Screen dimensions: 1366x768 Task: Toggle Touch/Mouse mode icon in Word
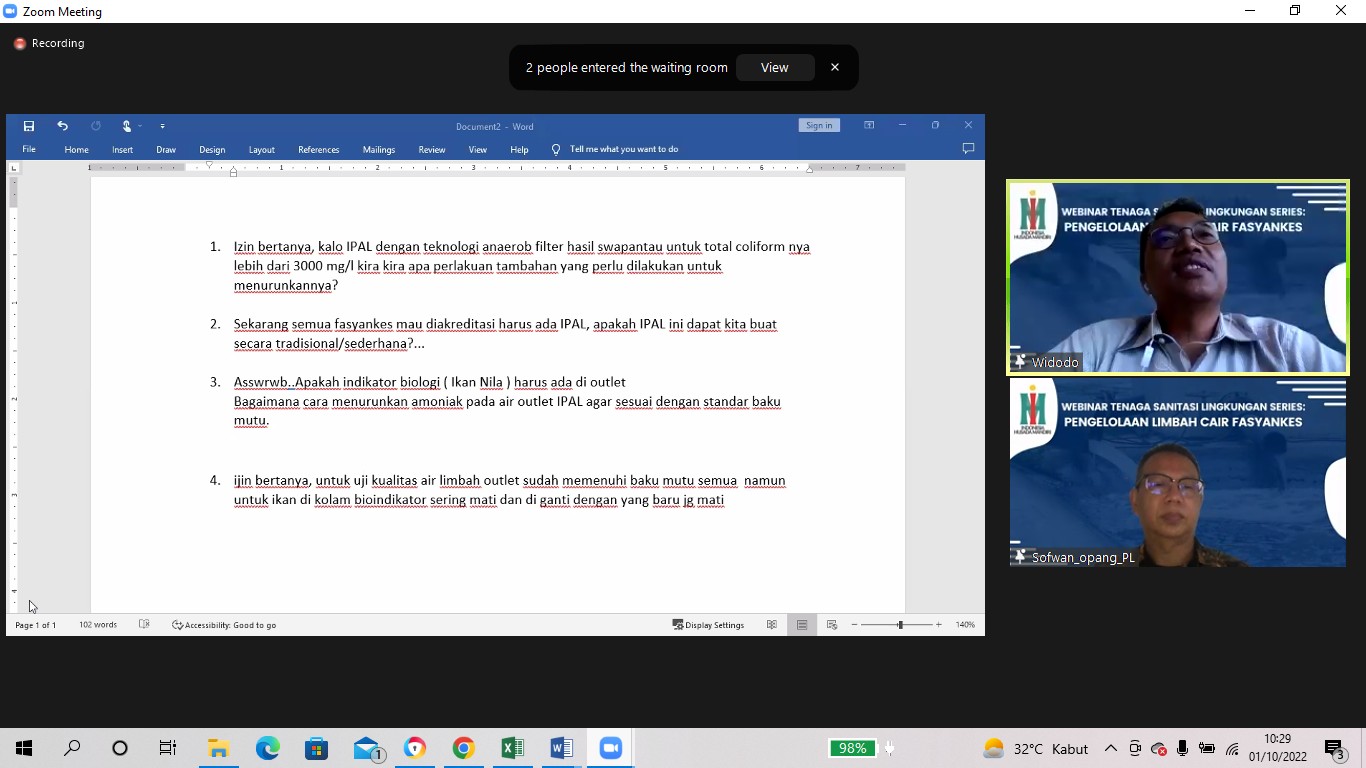[x=127, y=126]
